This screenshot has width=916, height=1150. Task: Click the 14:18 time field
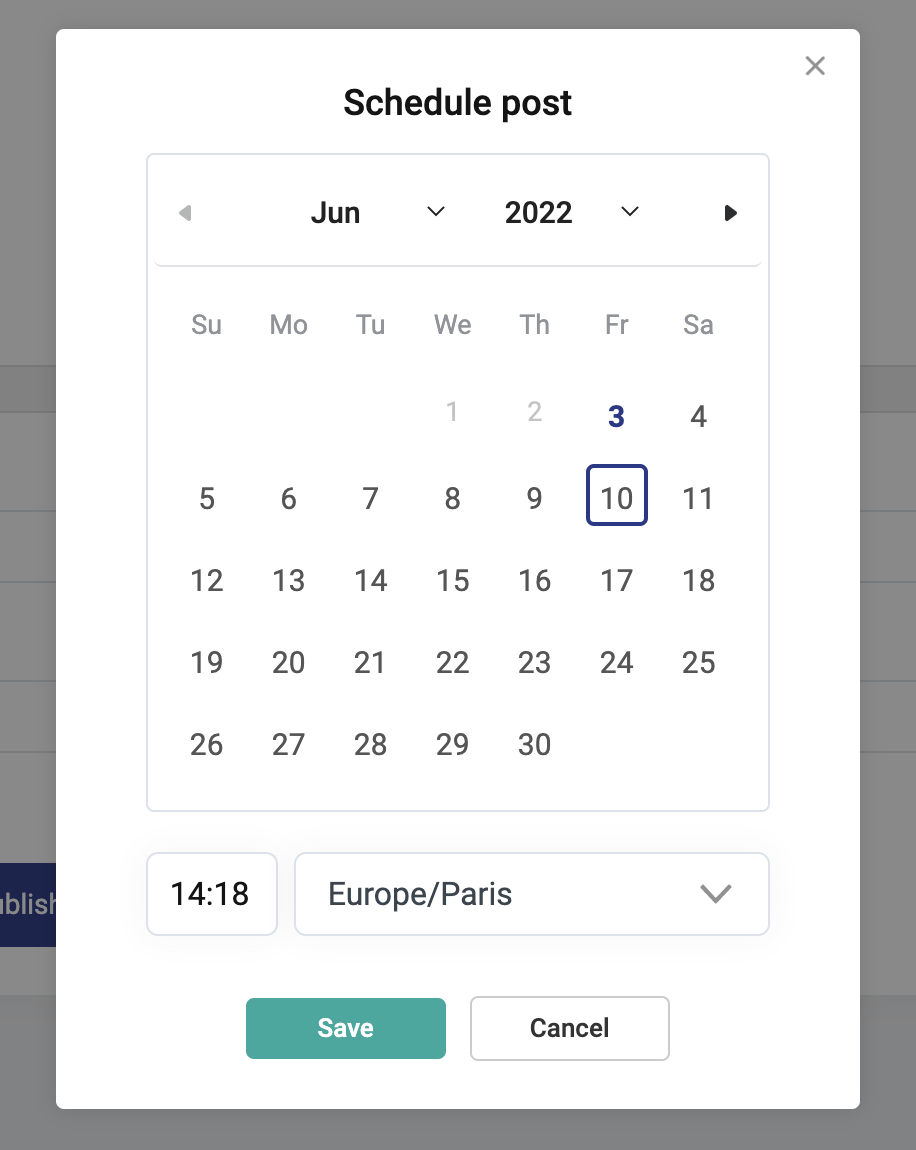211,894
